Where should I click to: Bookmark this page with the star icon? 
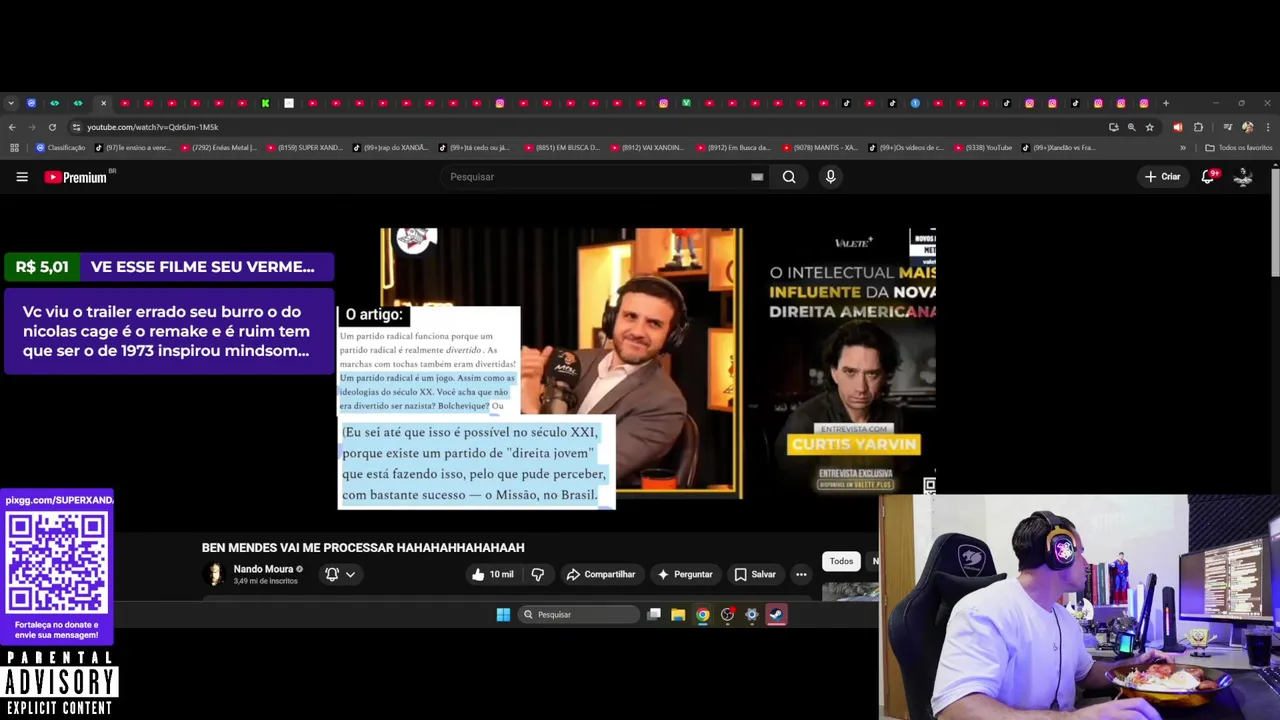coord(1150,127)
